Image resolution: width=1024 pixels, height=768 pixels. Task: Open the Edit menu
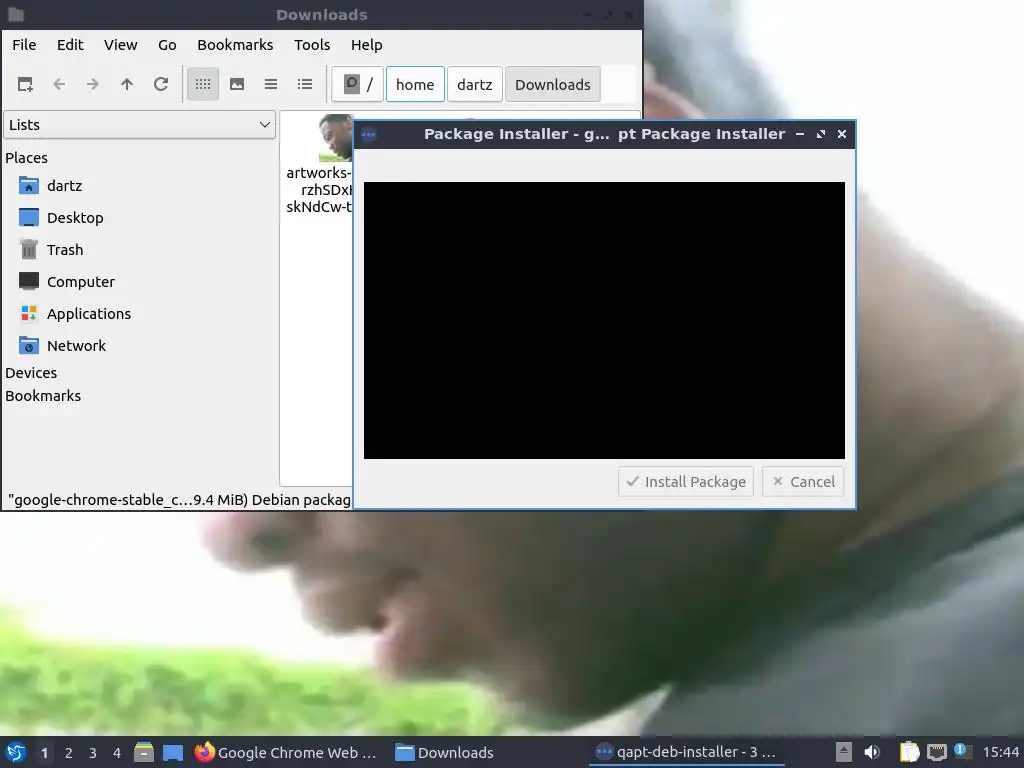pyautogui.click(x=70, y=45)
